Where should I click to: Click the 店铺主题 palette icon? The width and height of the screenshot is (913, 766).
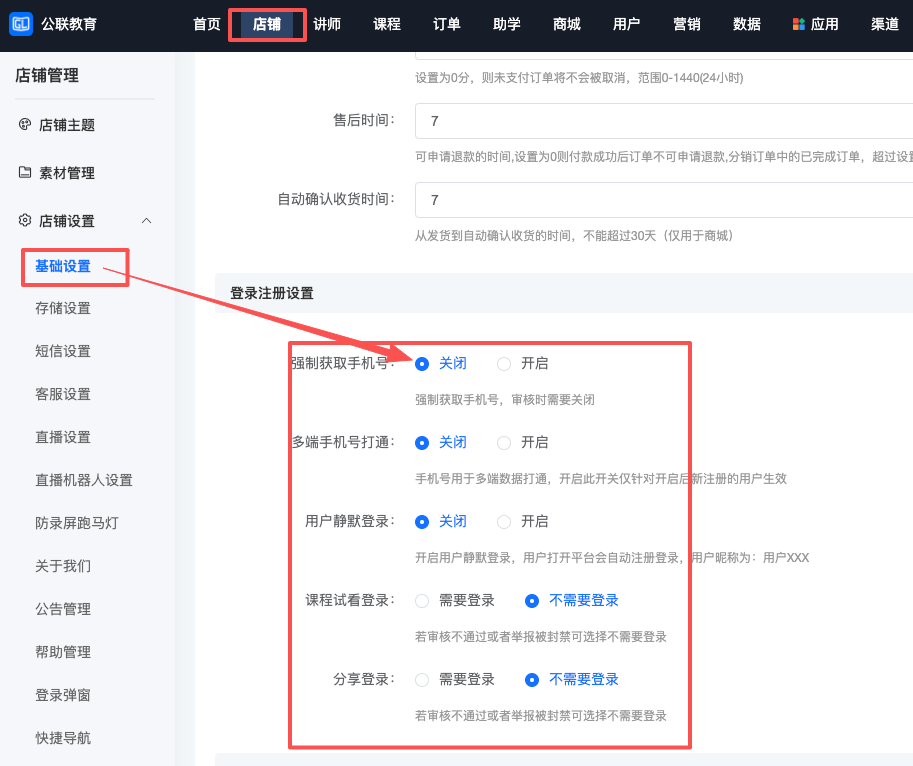pos(25,124)
